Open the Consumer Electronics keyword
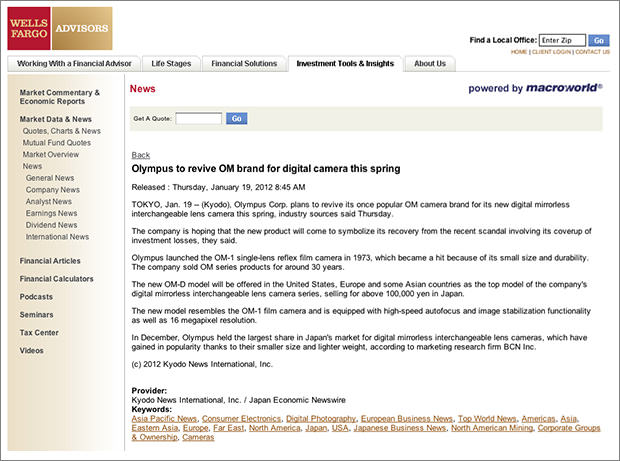Viewport: 620px width, 461px height. coord(241,418)
